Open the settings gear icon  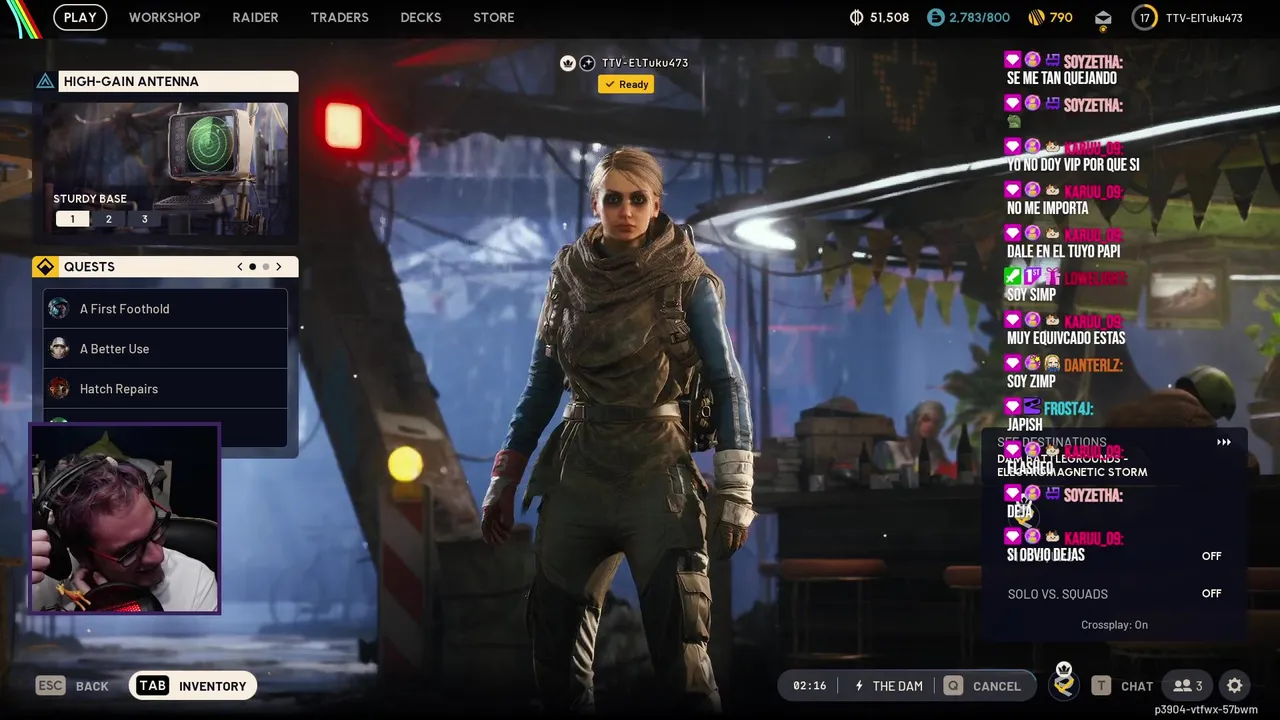tap(1234, 686)
